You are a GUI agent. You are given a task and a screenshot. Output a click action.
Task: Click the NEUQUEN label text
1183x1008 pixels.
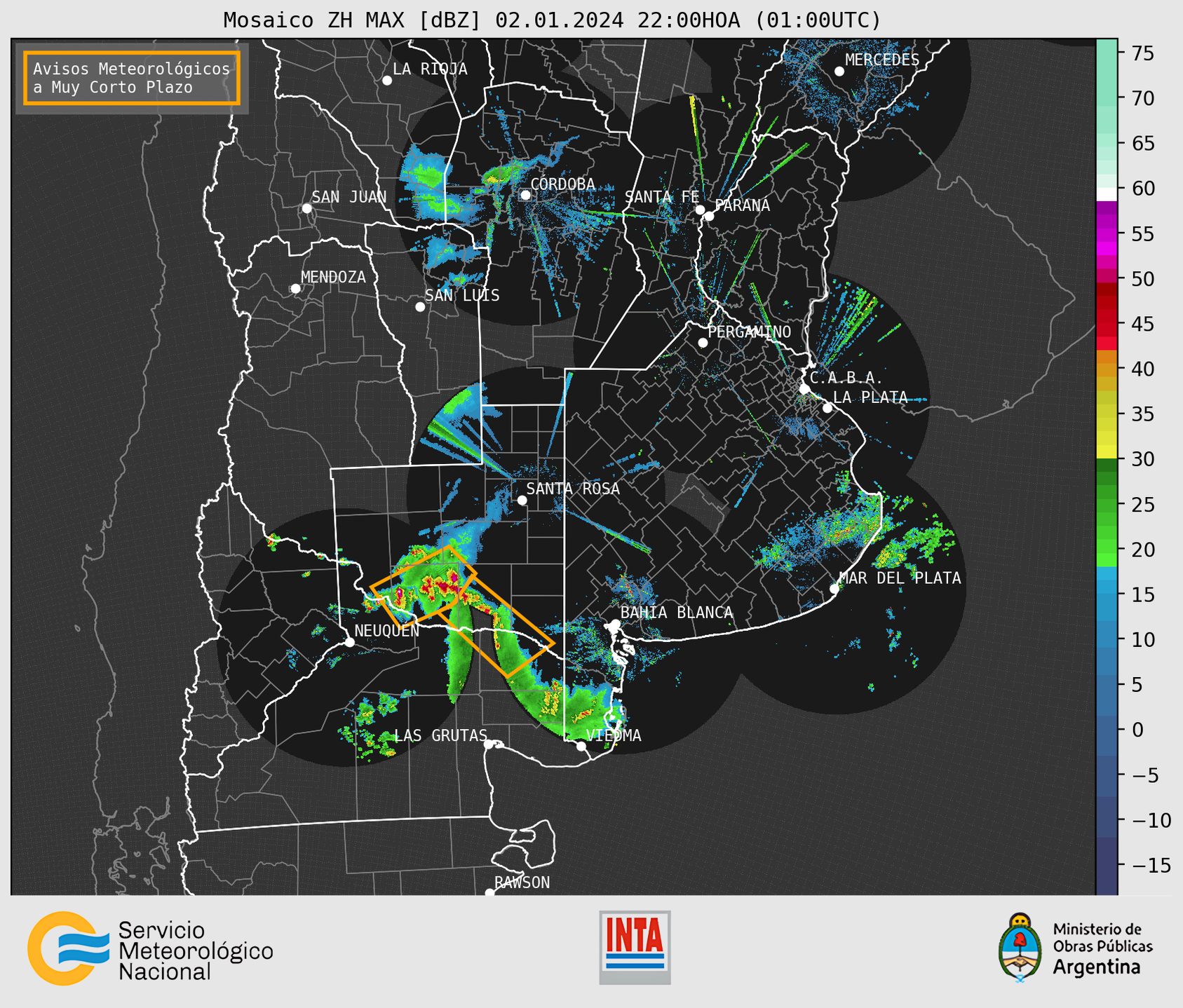pyautogui.click(x=386, y=630)
